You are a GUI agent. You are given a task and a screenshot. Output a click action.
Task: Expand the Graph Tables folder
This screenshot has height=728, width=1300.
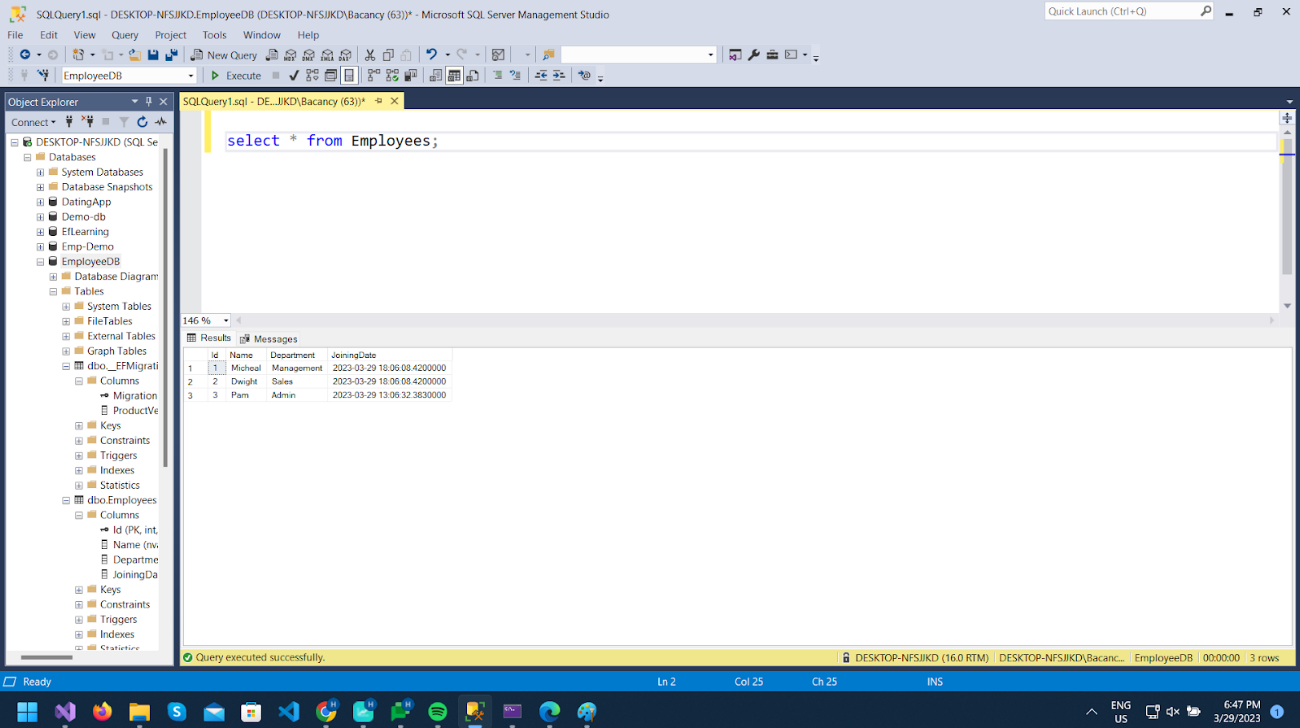point(66,351)
